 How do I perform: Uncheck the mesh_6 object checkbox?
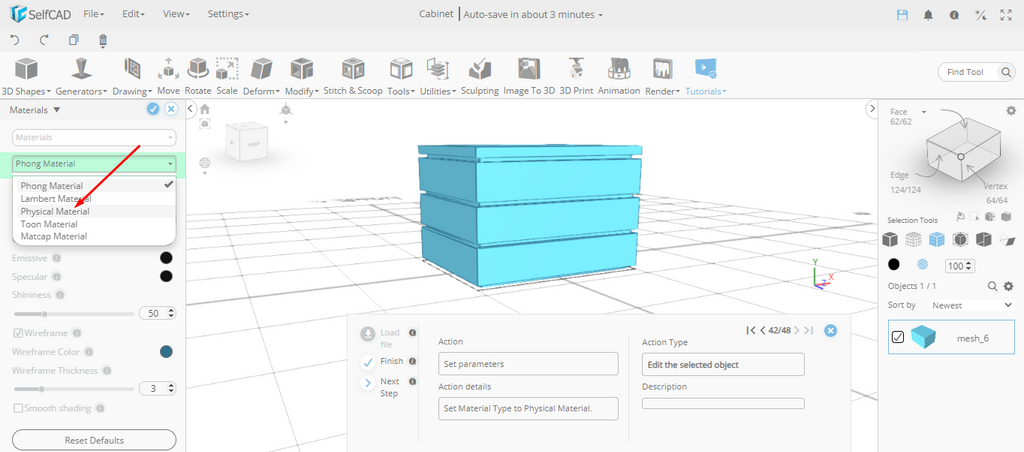click(x=898, y=337)
